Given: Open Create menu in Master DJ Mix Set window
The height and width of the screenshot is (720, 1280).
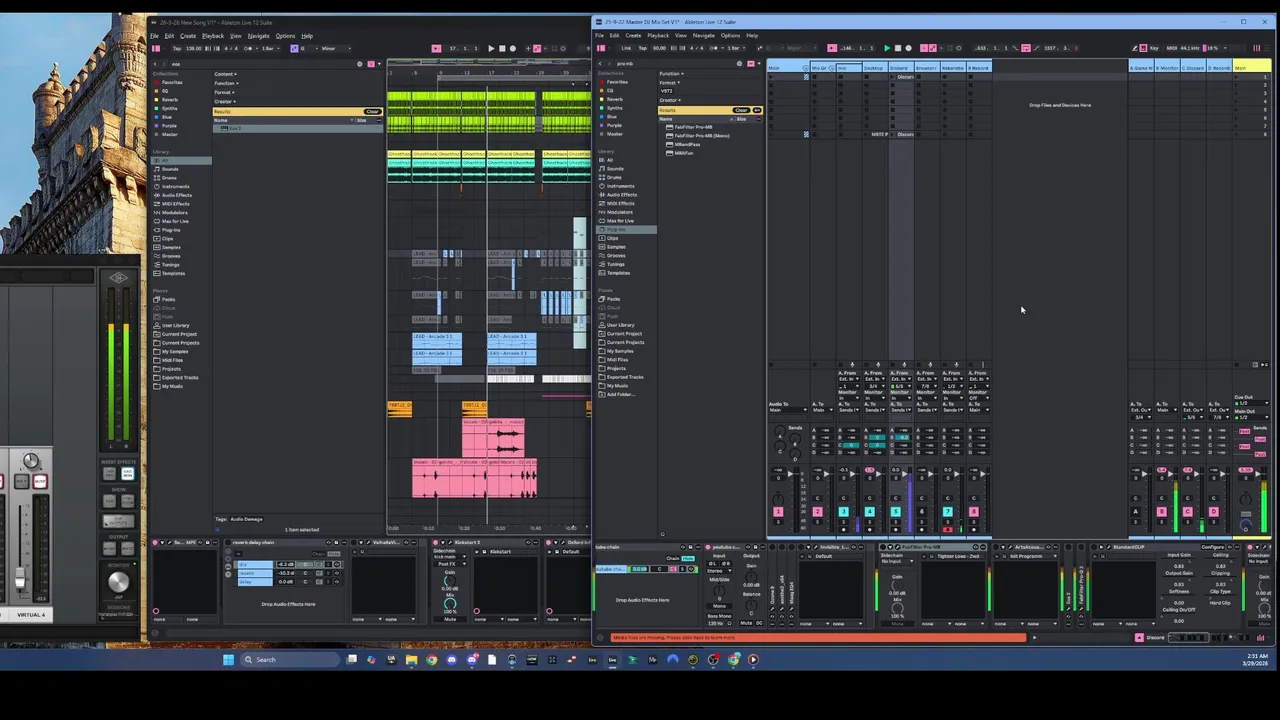Looking at the screenshot, I should click(633, 36).
